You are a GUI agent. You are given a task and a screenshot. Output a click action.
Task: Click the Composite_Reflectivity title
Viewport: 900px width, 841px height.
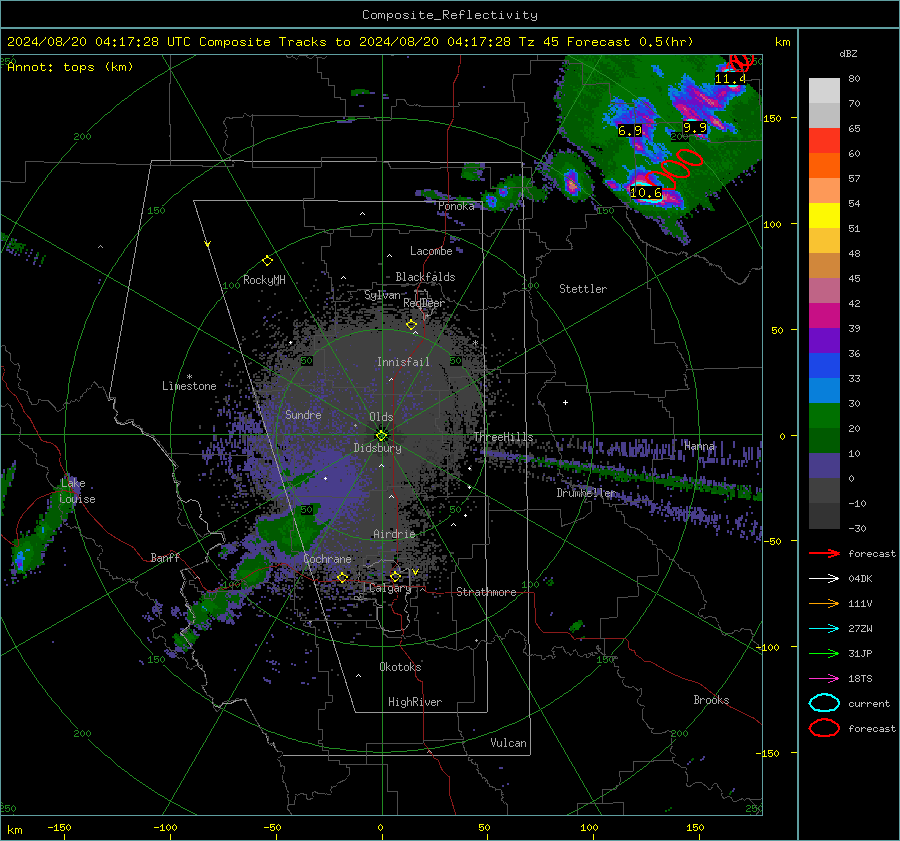pos(449,15)
